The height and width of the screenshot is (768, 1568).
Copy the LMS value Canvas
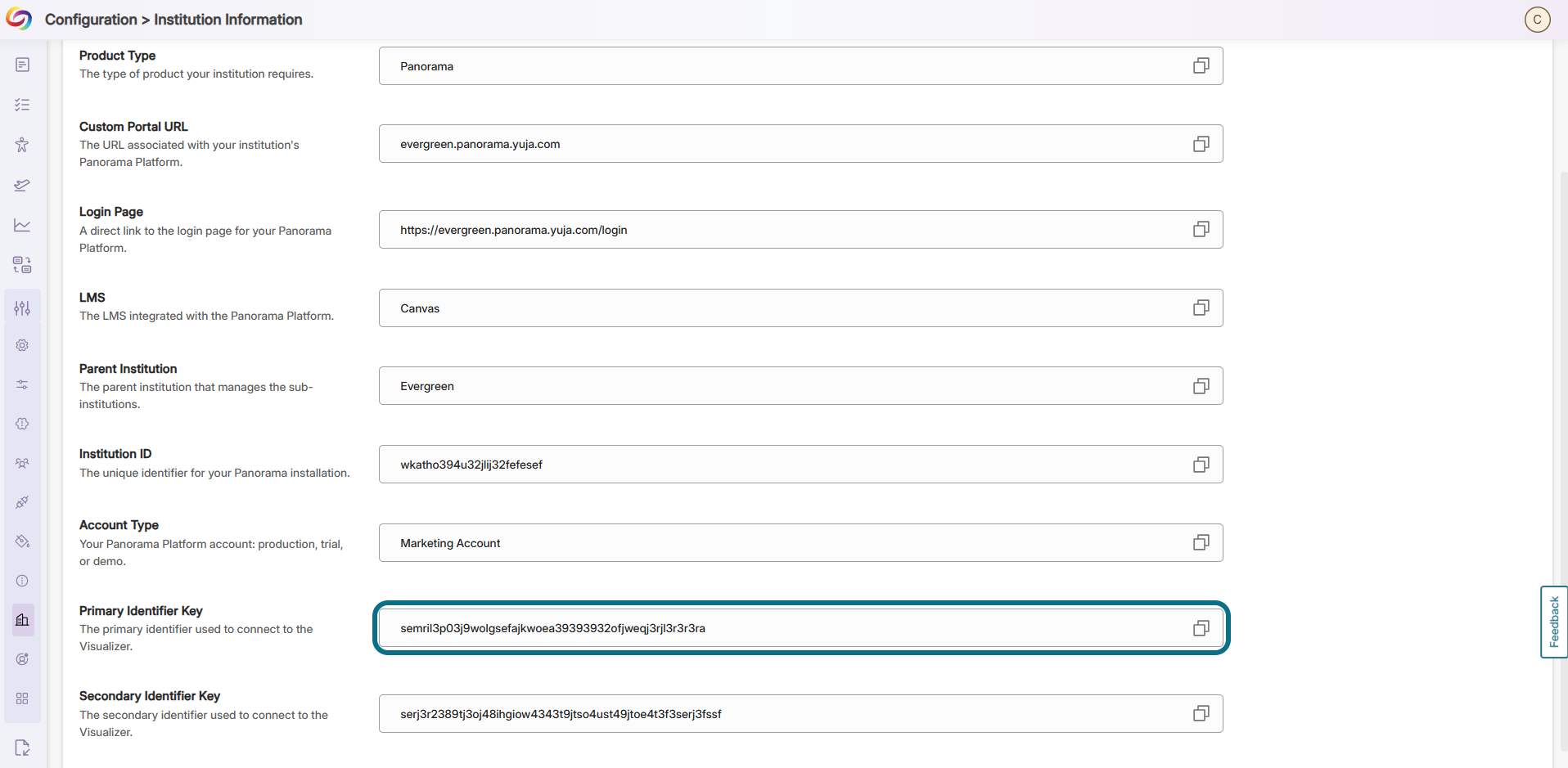(1201, 308)
